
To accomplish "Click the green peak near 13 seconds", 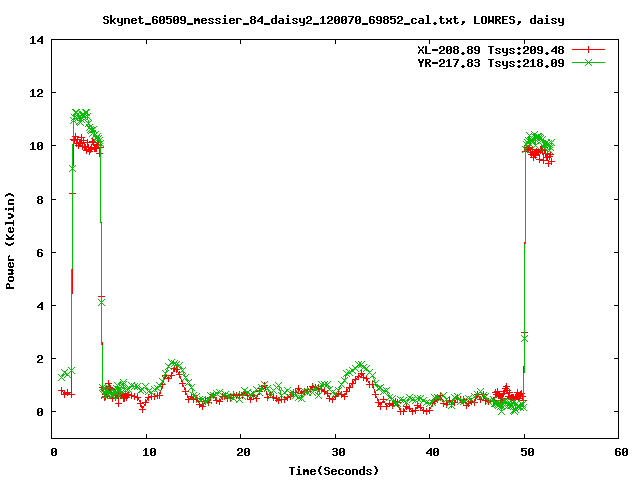I will click(x=174, y=363).
